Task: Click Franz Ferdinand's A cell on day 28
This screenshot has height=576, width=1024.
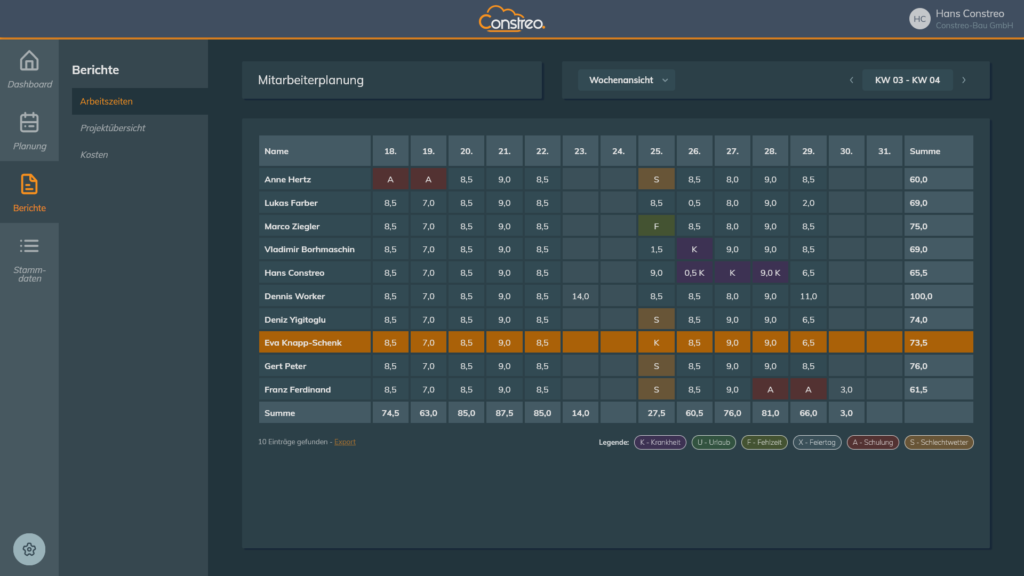Action: click(770, 390)
